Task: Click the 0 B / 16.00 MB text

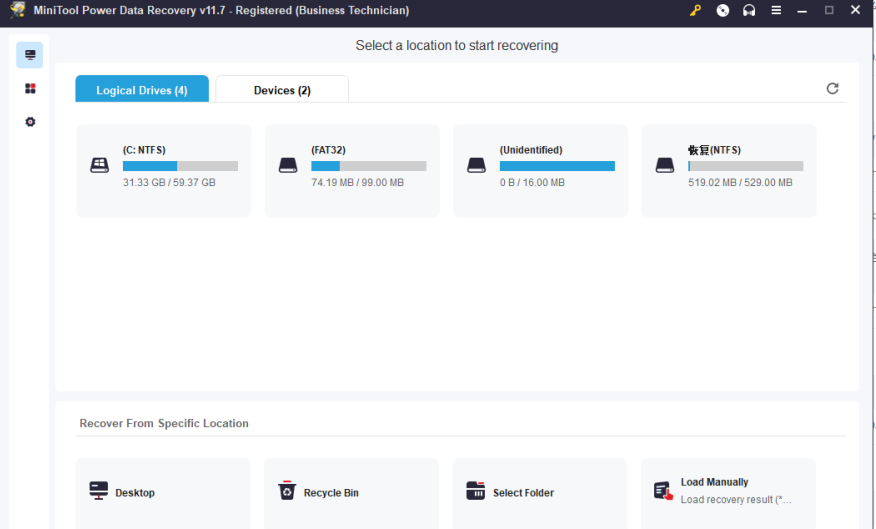Action: click(532, 182)
